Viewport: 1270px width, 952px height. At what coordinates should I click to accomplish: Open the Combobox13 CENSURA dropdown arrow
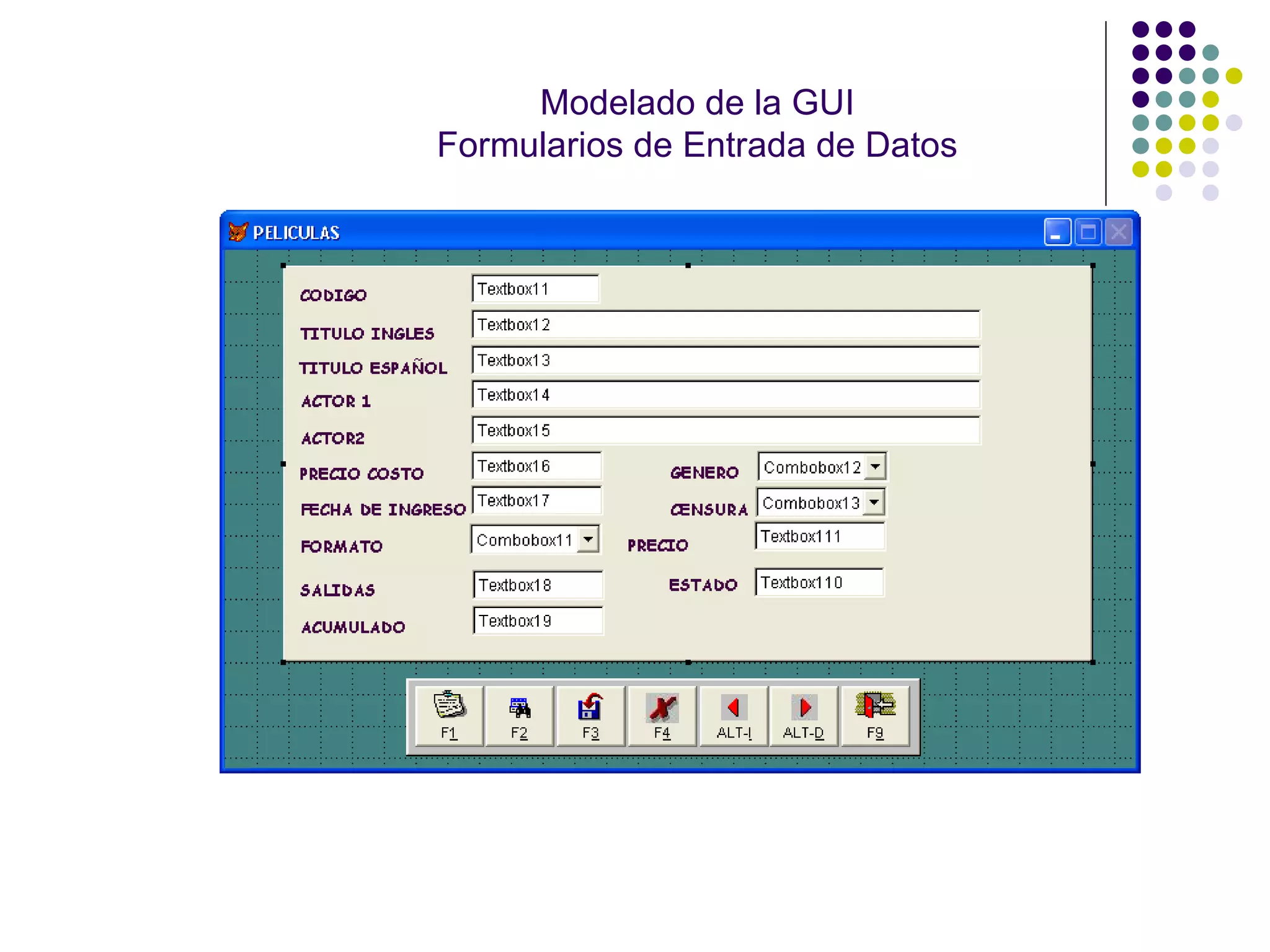pos(874,502)
